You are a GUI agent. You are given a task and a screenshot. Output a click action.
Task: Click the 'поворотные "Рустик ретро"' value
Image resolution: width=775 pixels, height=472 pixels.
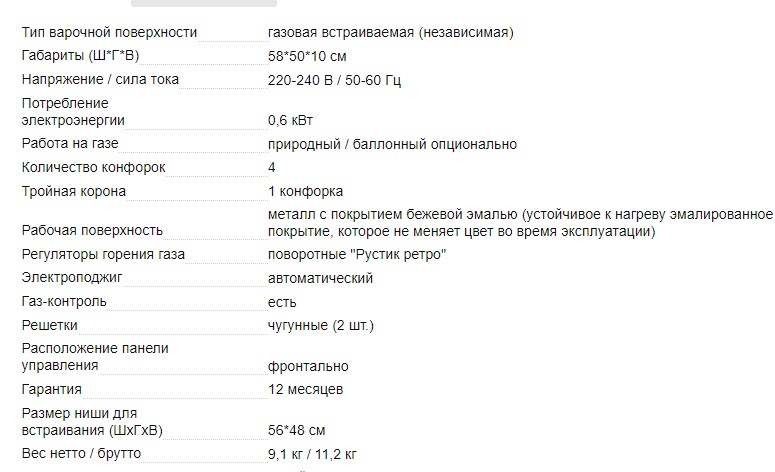pos(357,254)
